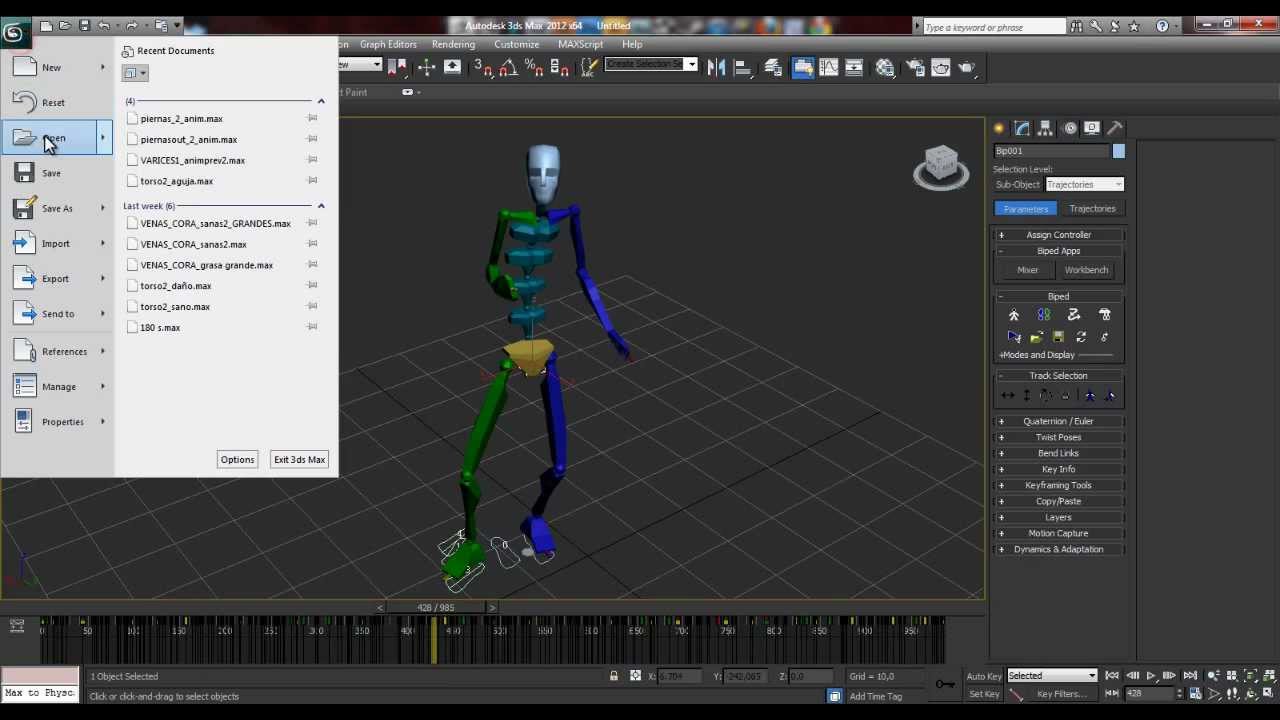Click the Bip001 object name field
This screenshot has height=720, width=1280.
pos(1051,151)
